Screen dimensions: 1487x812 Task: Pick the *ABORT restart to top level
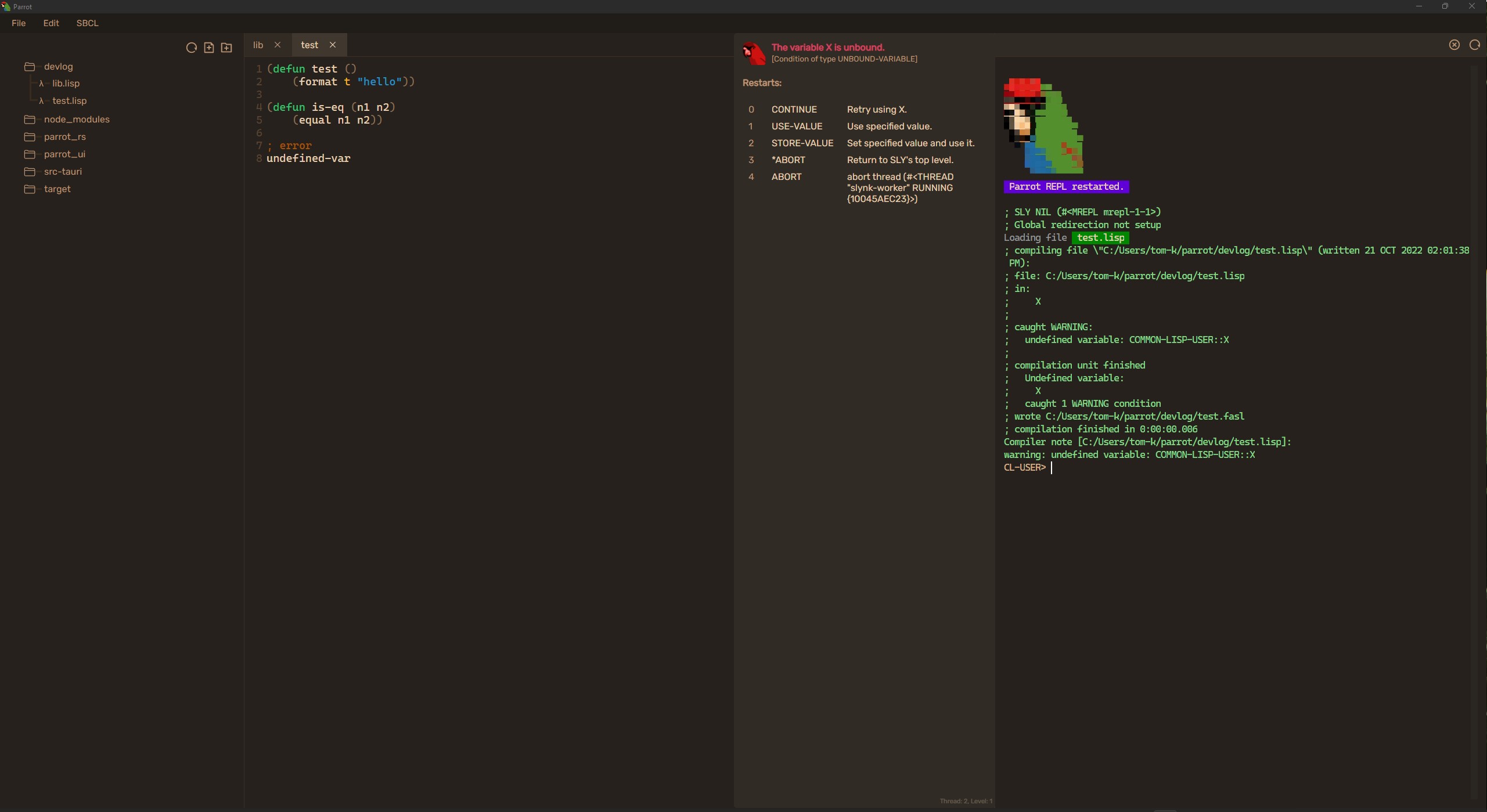coord(788,160)
